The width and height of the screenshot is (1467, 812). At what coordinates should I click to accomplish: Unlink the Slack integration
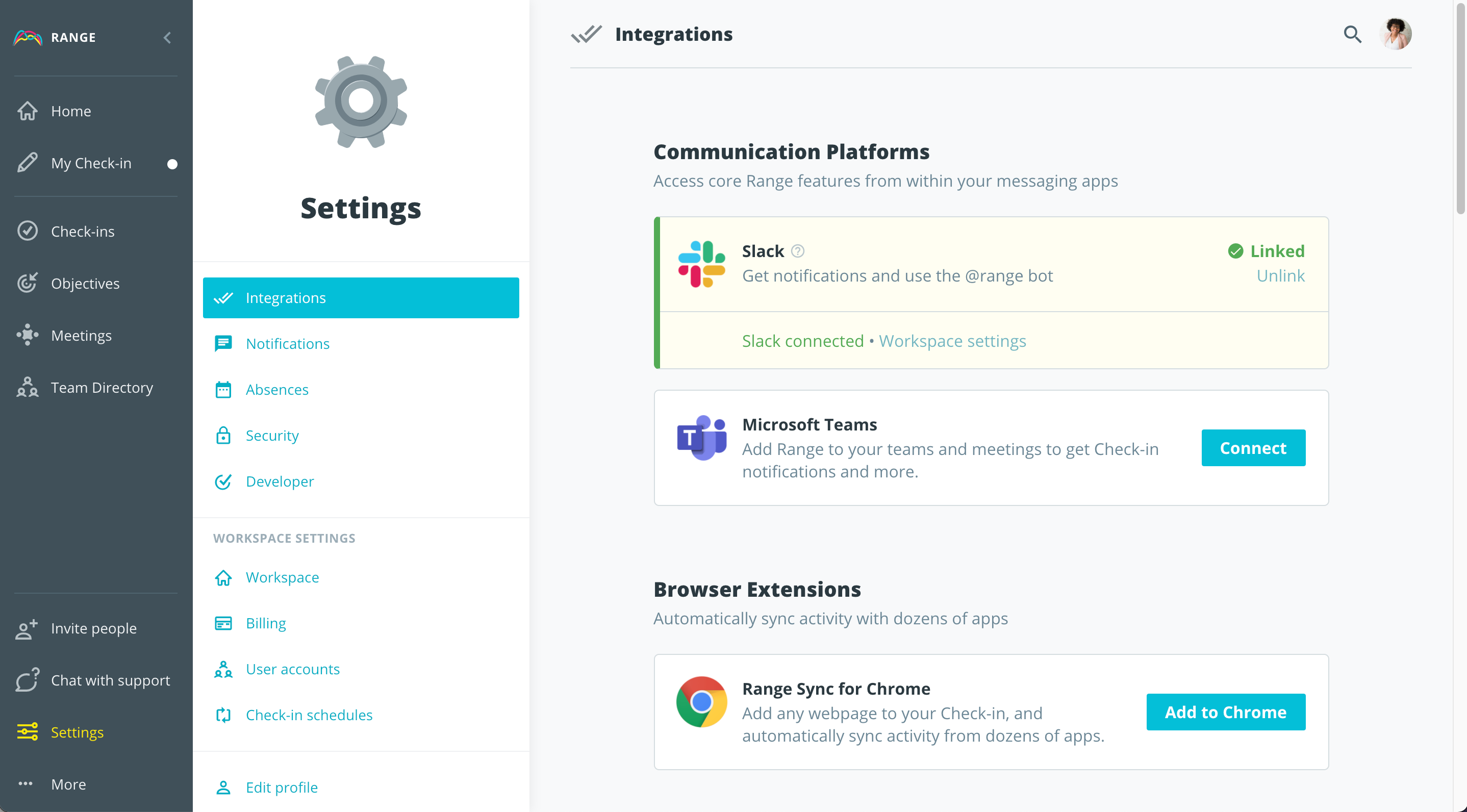click(1280, 275)
